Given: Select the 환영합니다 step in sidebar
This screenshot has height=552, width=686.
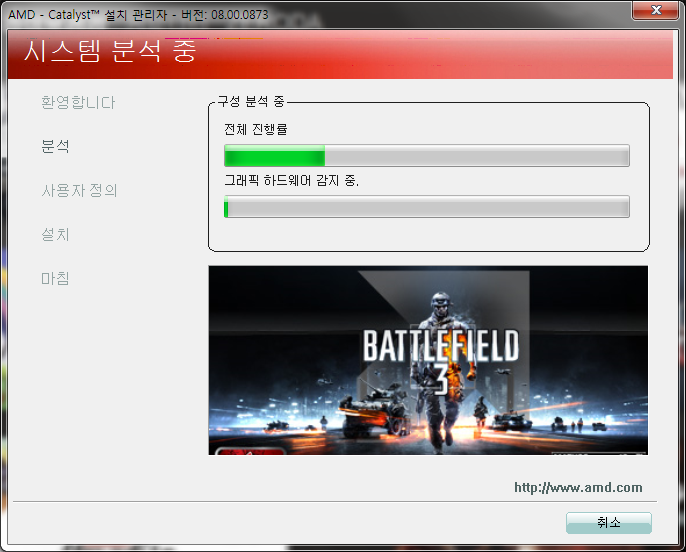Looking at the screenshot, I should (x=78, y=103).
